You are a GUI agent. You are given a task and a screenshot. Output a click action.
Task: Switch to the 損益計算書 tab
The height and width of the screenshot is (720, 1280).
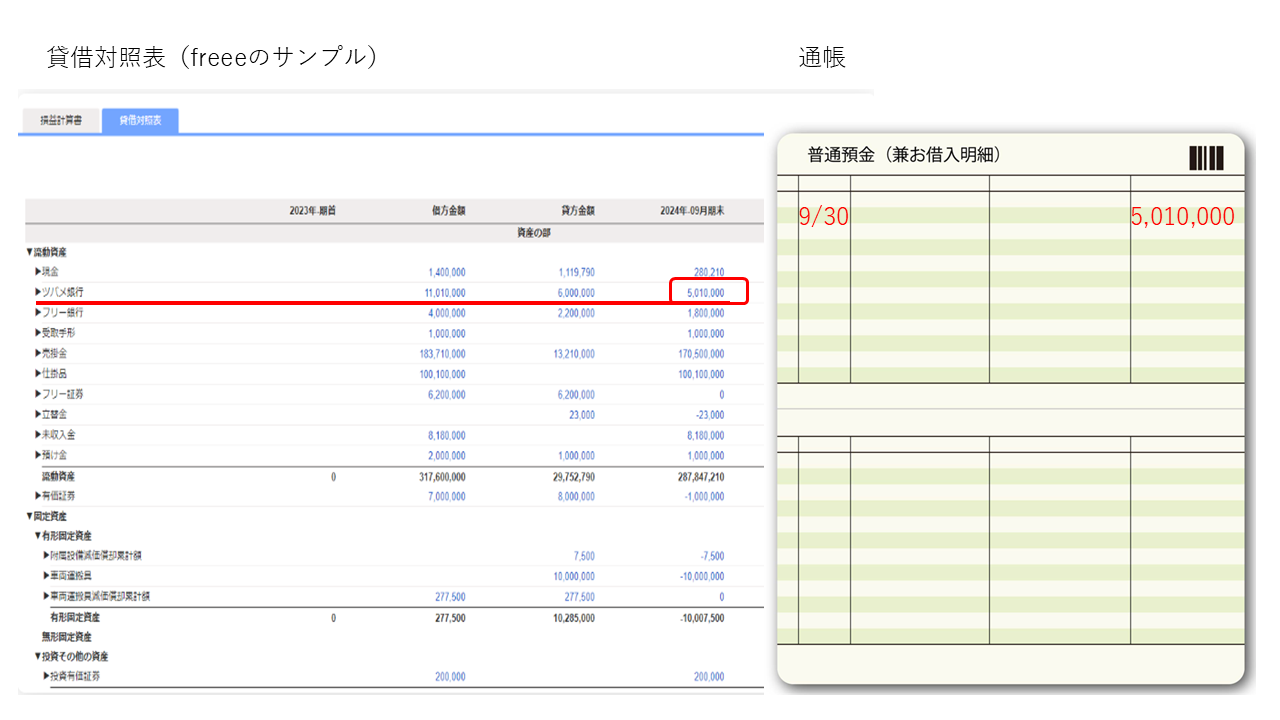point(61,121)
